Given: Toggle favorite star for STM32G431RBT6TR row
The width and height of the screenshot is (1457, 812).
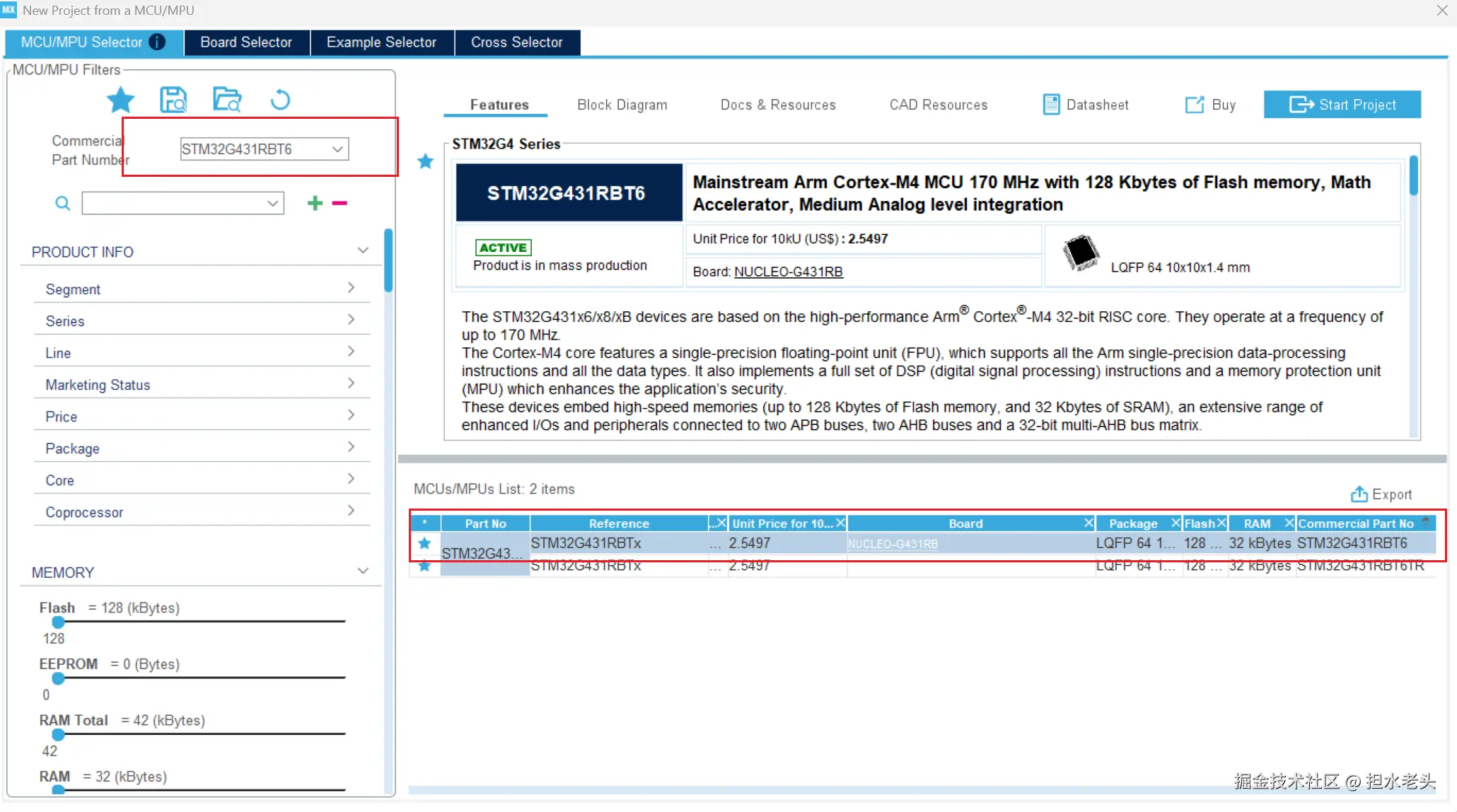Looking at the screenshot, I should pos(424,566).
